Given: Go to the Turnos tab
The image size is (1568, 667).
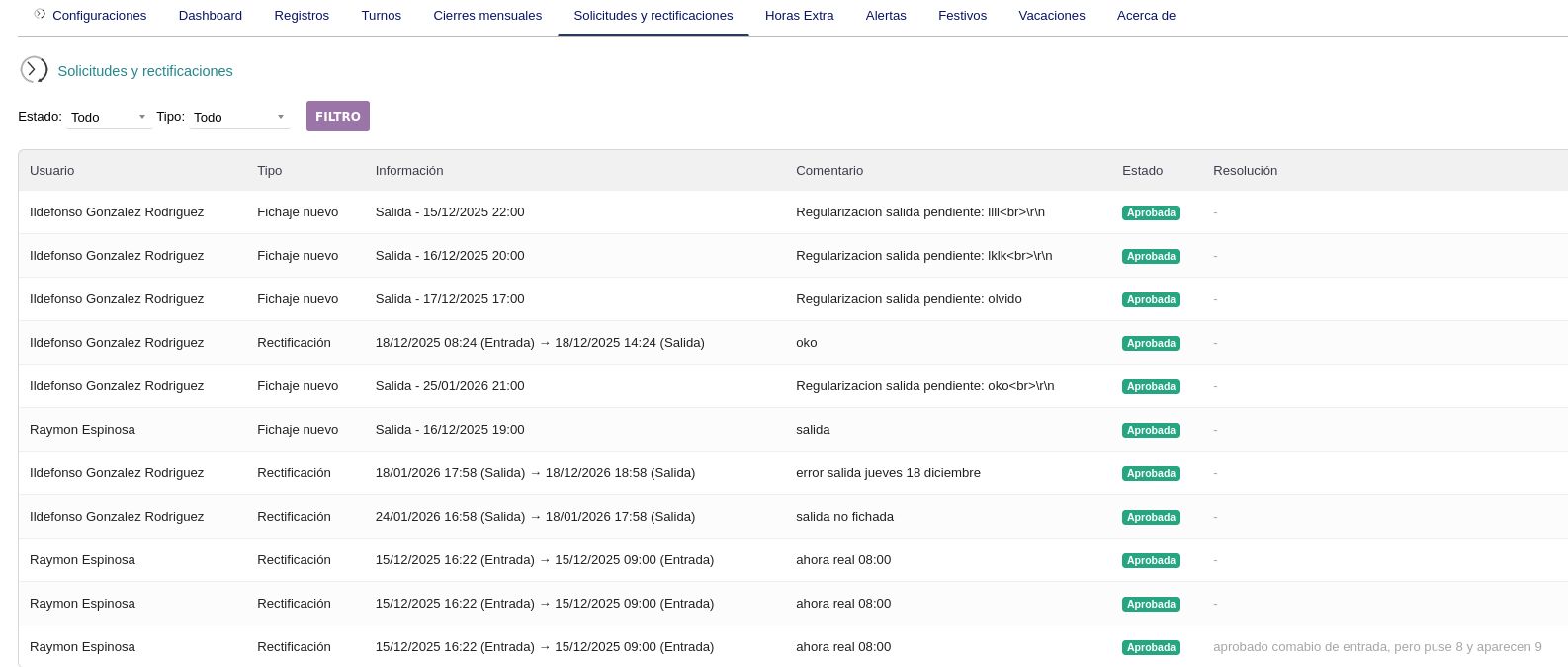Looking at the screenshot, I should click(381, 16).
